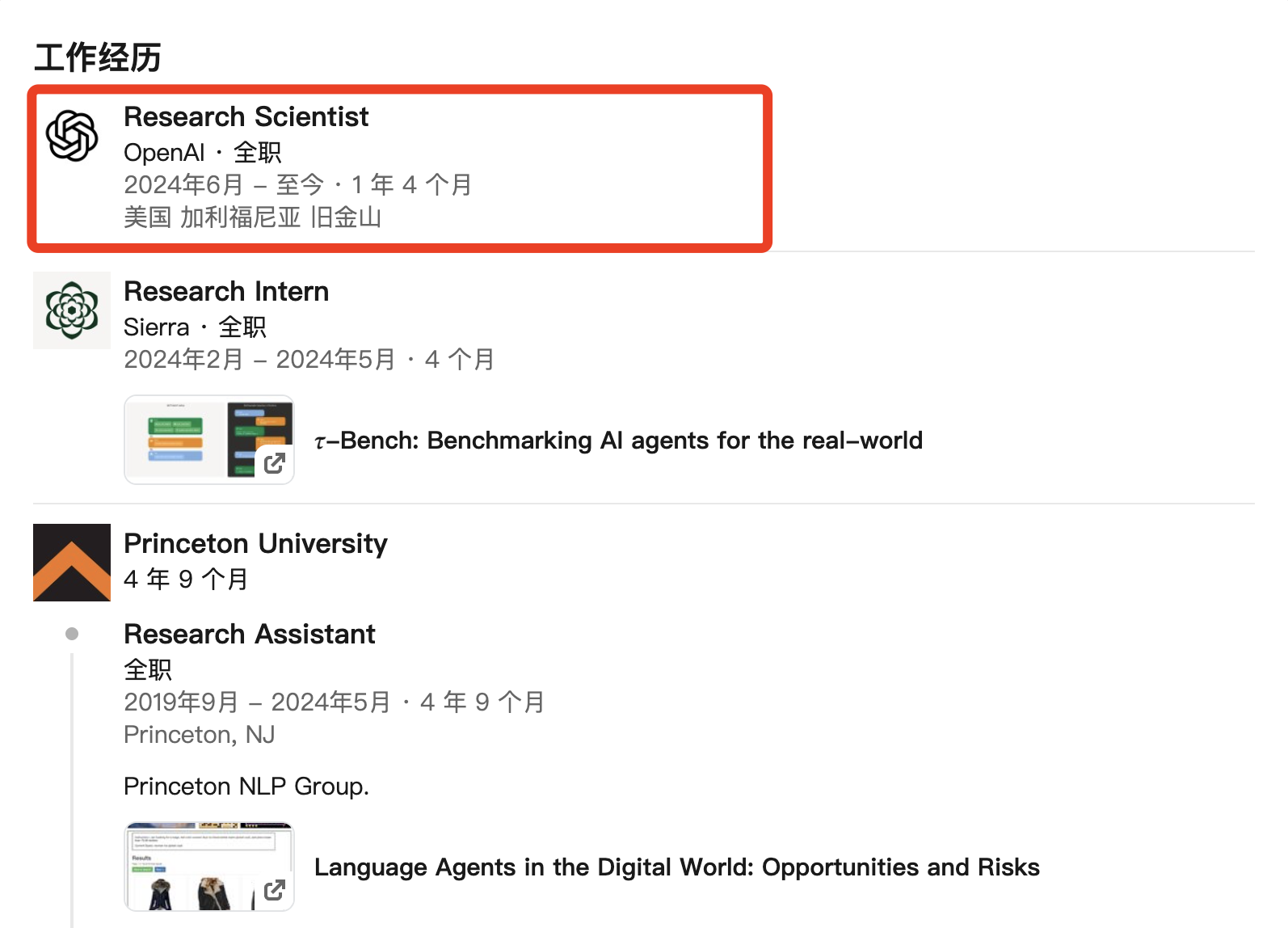Click the OpenAI · 全职 company text
The width and height of the screenshot is (1288, 928).
[x=203, y=153]
